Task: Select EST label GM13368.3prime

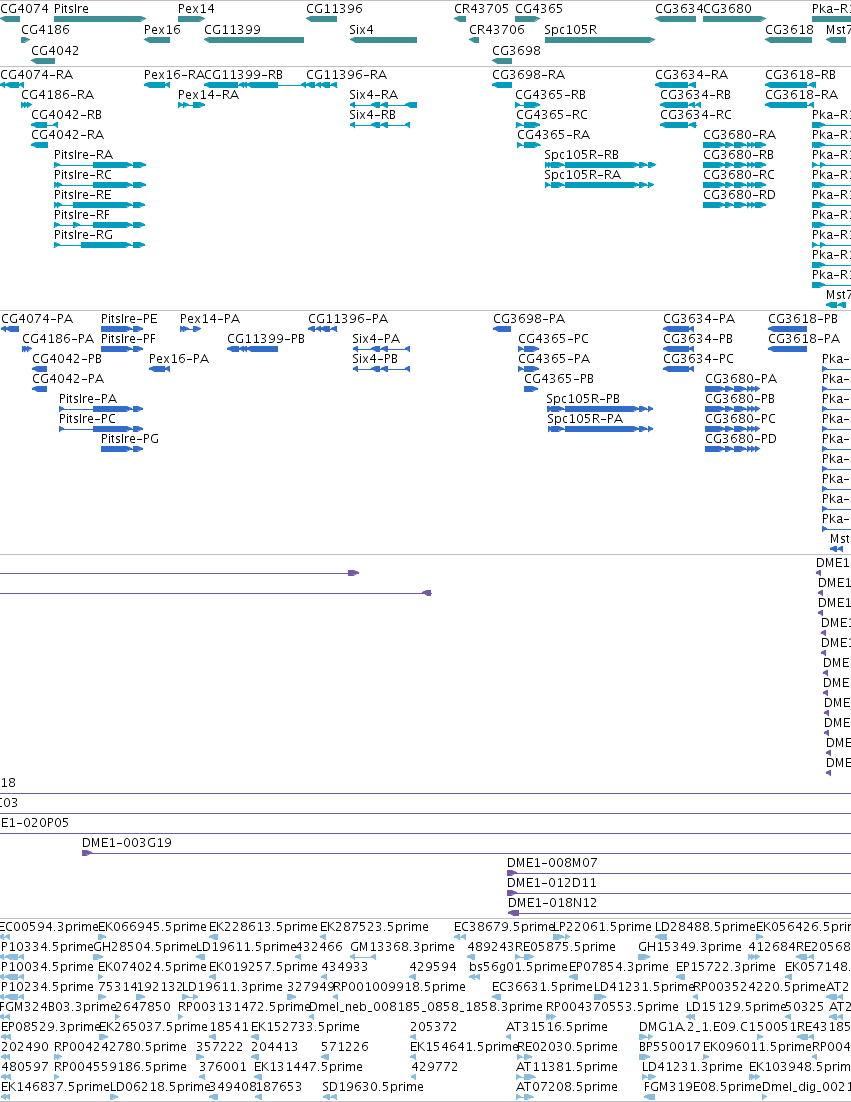Action: click(402, 947)
